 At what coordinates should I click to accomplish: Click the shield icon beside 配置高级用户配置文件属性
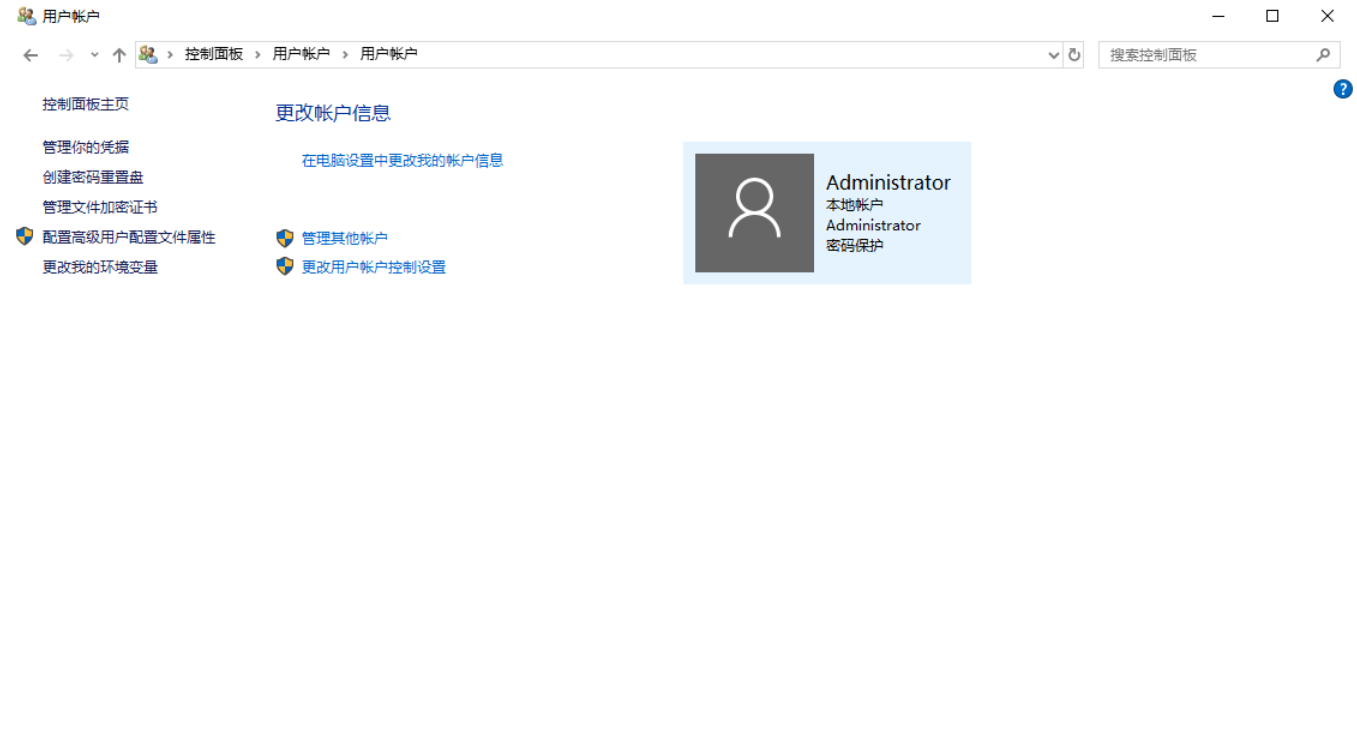(22, 238)
